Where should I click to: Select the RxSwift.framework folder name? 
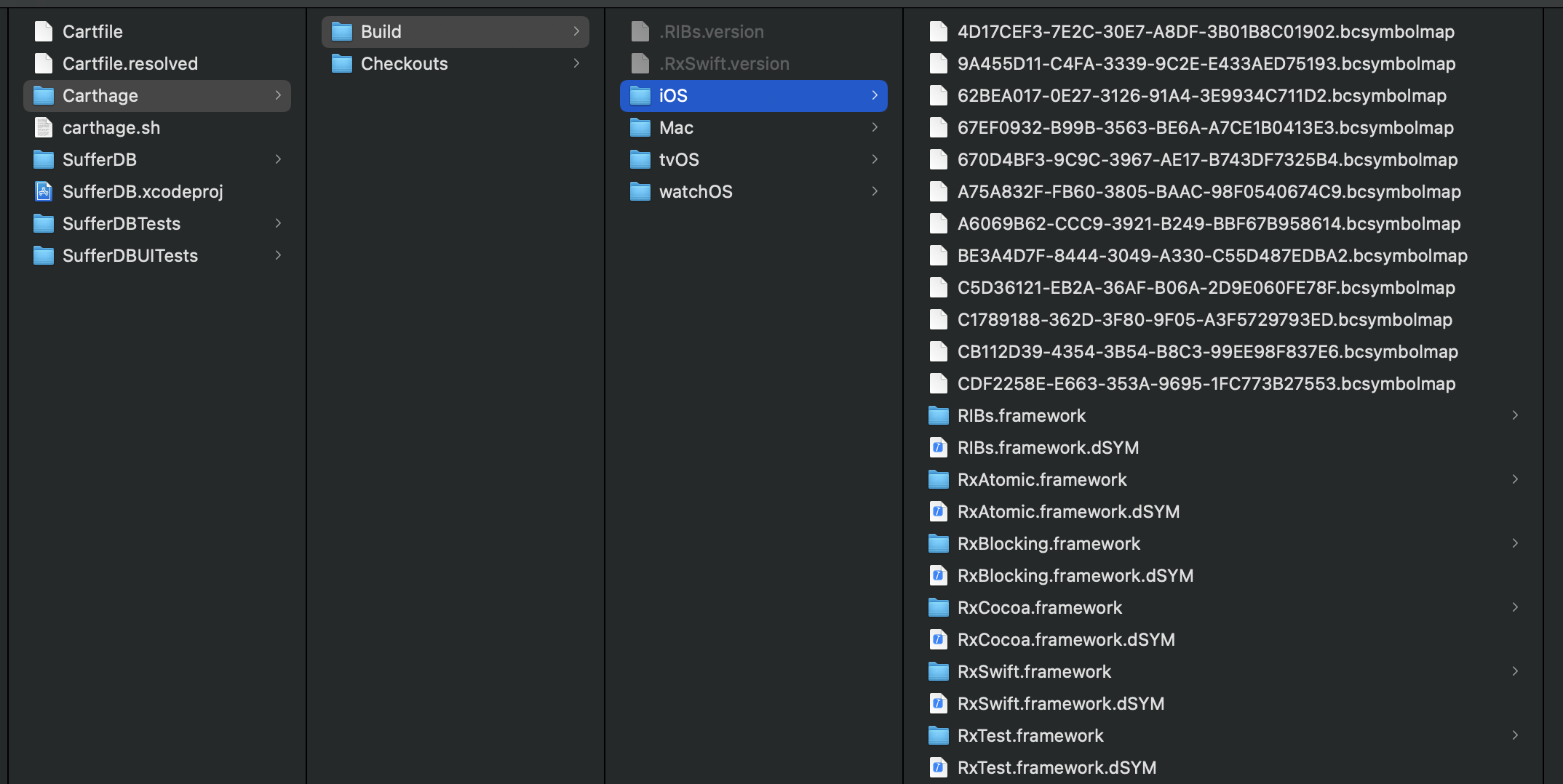[1034, 672]
